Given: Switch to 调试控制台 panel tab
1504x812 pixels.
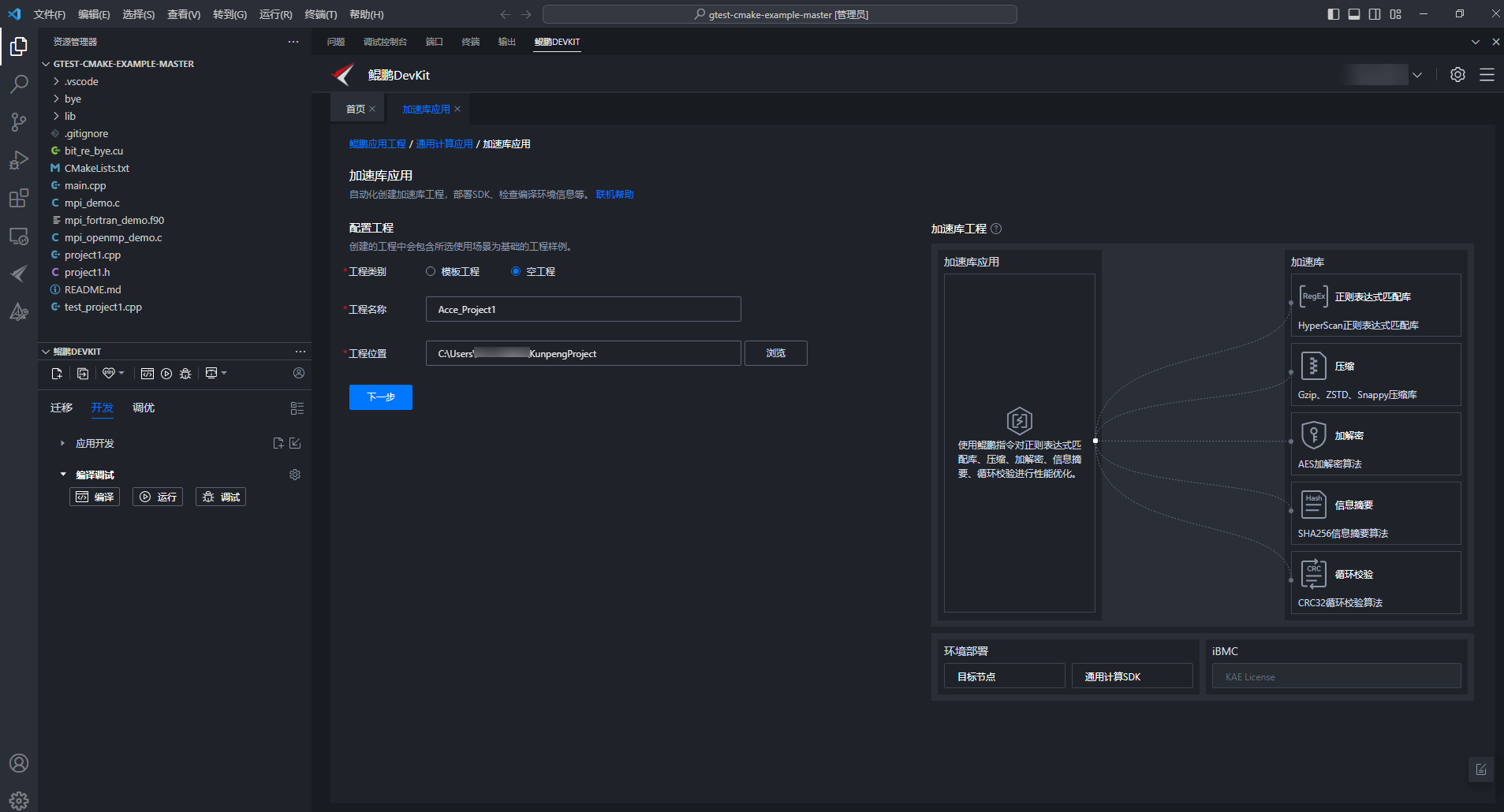Looking at the screenshot, I should tap(385, 42).
